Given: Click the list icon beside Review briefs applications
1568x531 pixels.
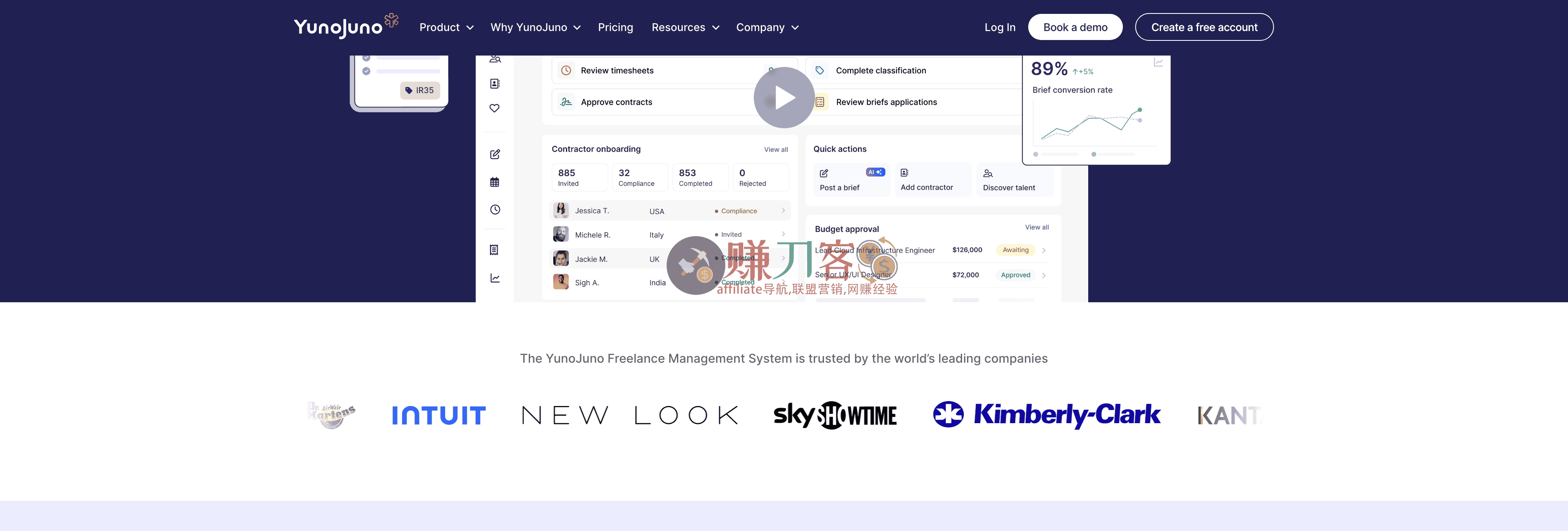Looking at the screenshot, I should point(820,102).
